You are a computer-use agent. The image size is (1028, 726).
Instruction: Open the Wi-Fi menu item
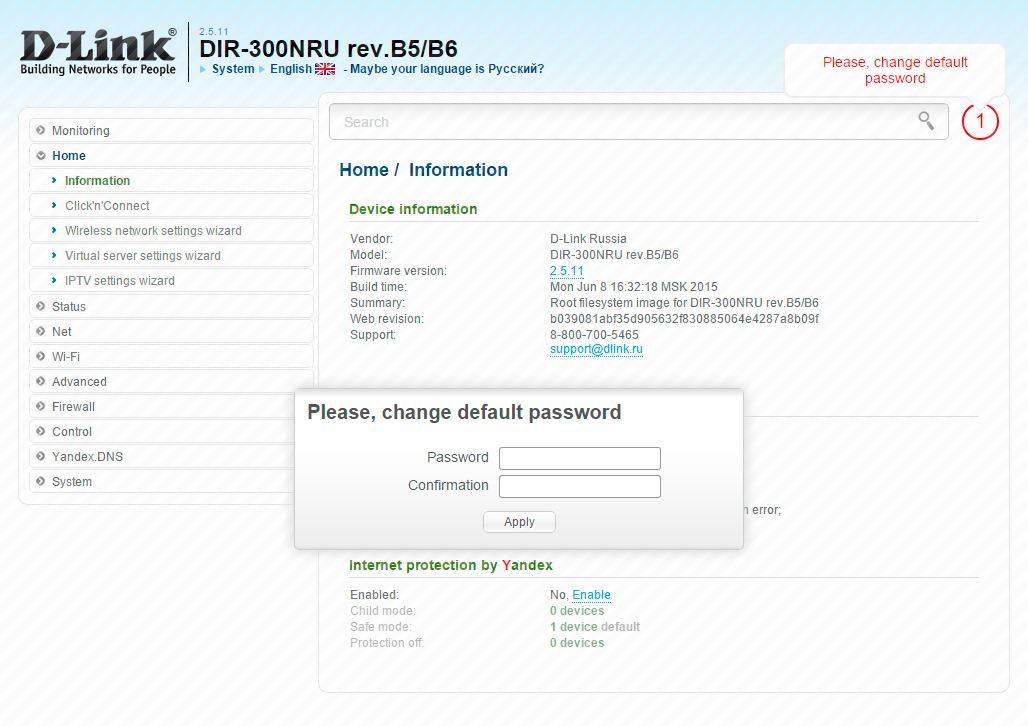pyautogui.click(x=171, y=356)
